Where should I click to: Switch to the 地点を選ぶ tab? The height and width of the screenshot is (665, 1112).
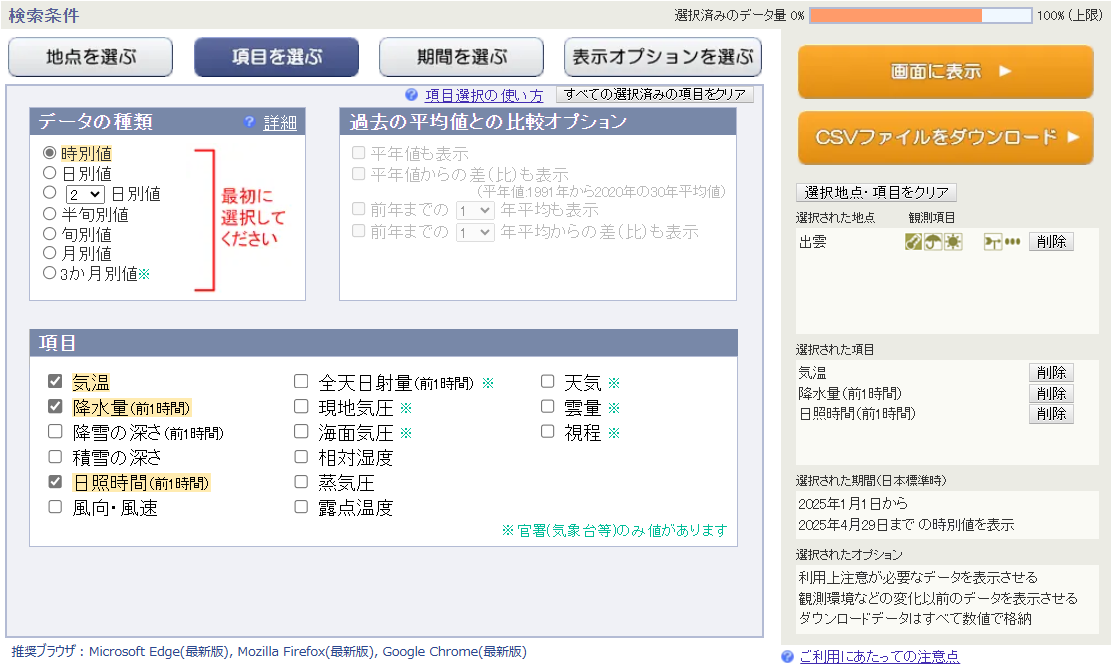click(x=91, y=58)
